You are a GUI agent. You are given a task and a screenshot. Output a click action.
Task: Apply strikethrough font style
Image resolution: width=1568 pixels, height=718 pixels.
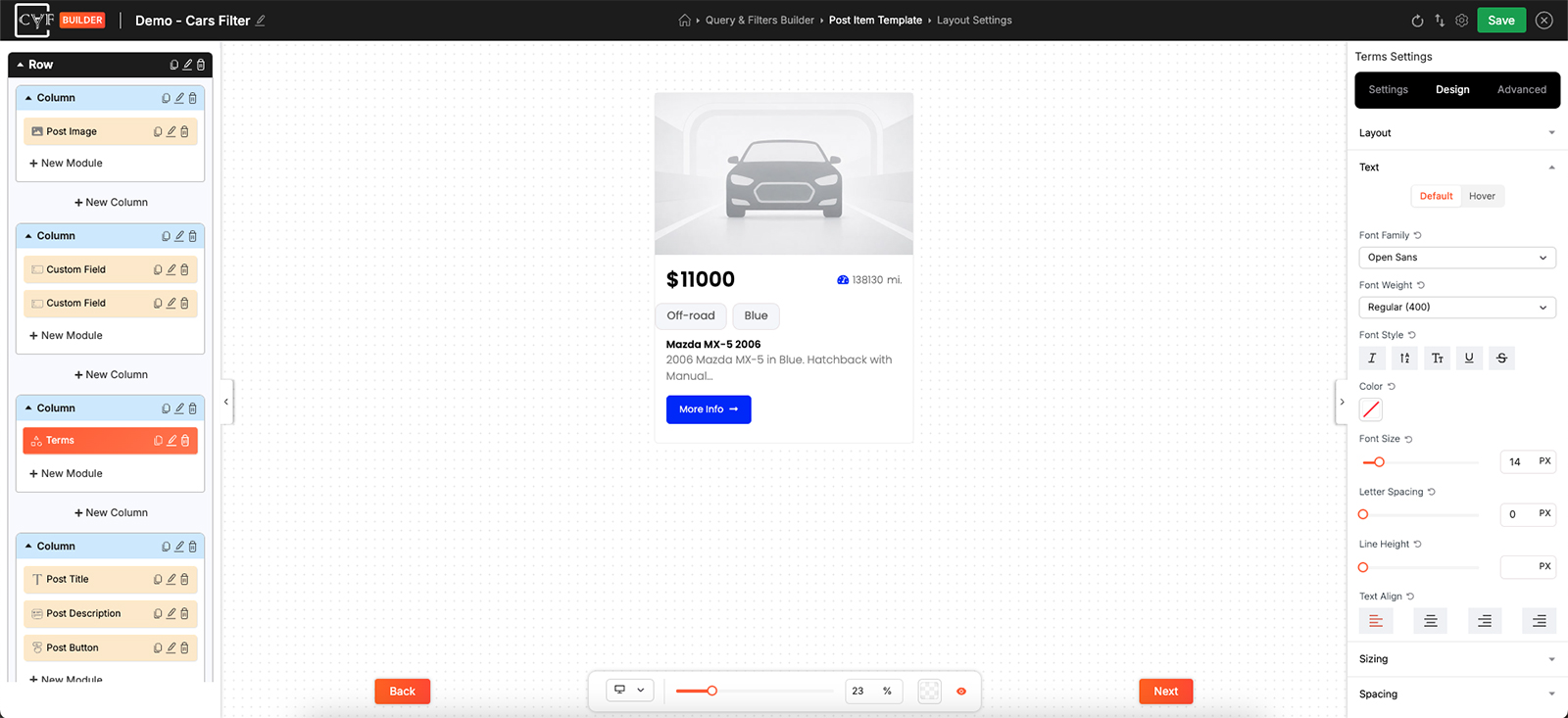click(x=1501, y=359)
